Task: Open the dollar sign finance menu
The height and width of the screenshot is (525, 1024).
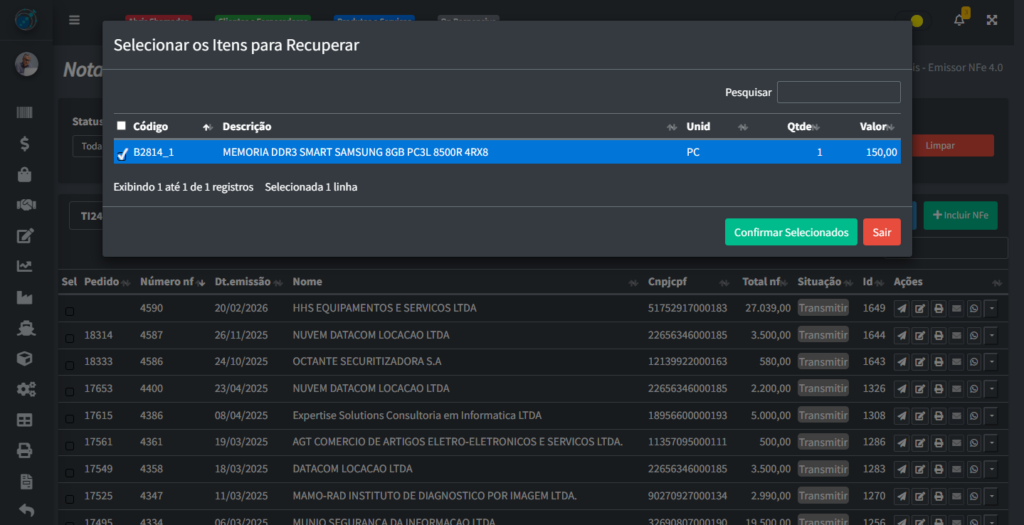Action: tap(25, 144)
